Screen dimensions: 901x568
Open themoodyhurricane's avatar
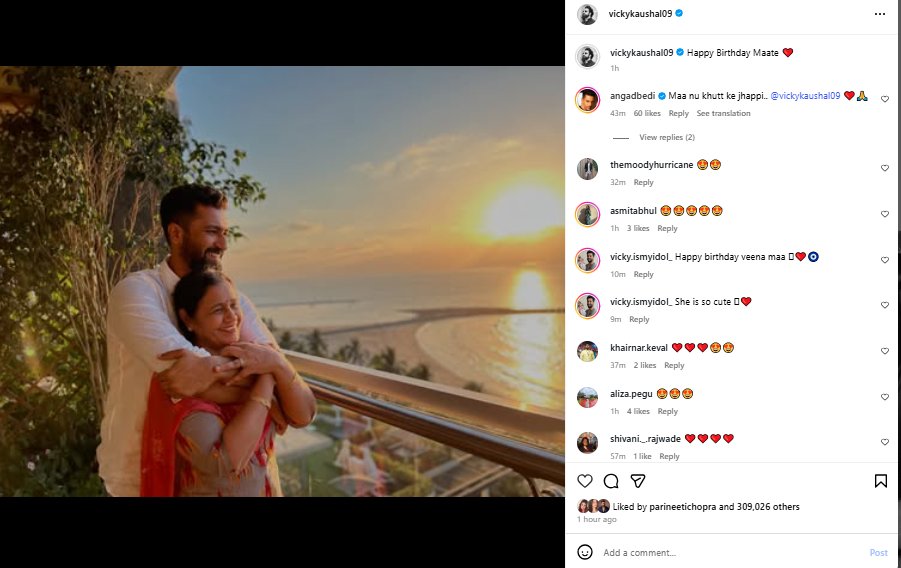[587, 169]
